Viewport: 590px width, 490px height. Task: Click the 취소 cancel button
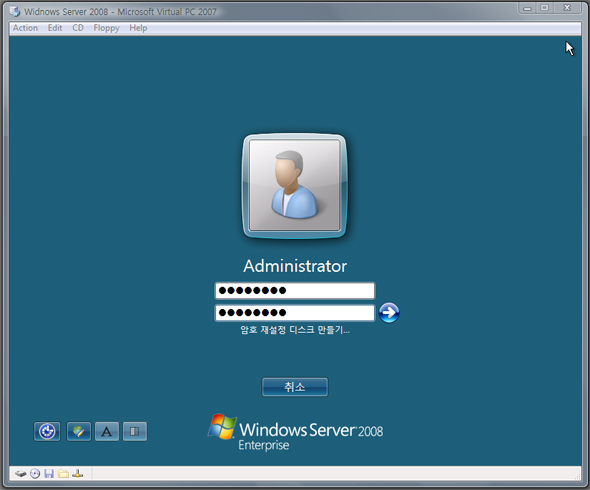[295, 387]
